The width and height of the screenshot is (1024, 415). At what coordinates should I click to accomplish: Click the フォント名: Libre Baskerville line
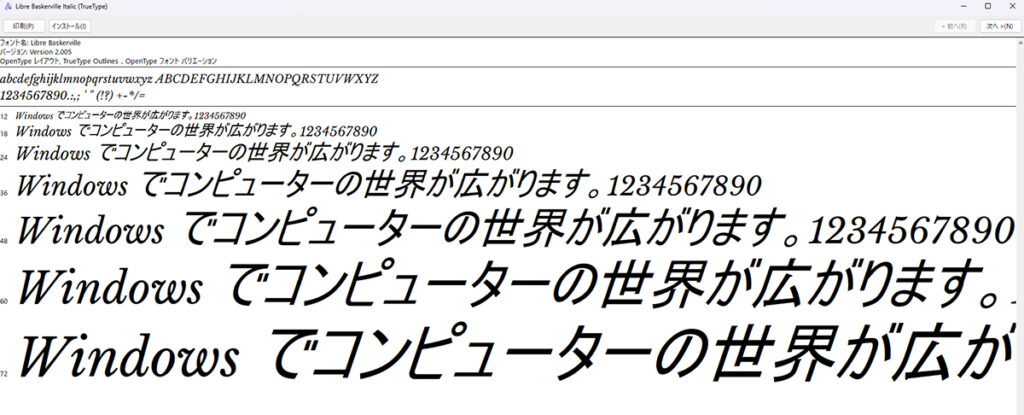pyautogui.click(x=40, y=42)
